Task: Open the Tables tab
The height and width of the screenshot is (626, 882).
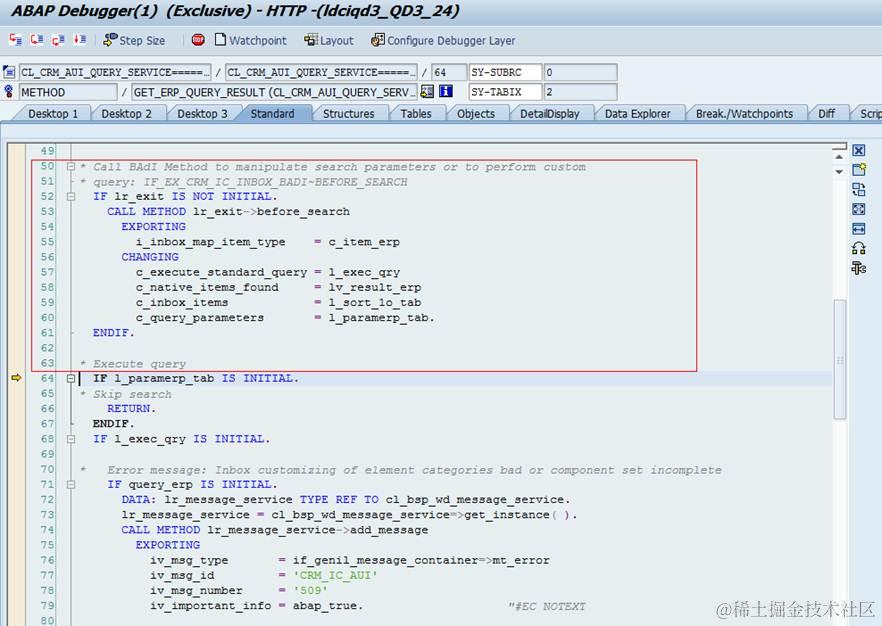Action: tap(416, 114)
